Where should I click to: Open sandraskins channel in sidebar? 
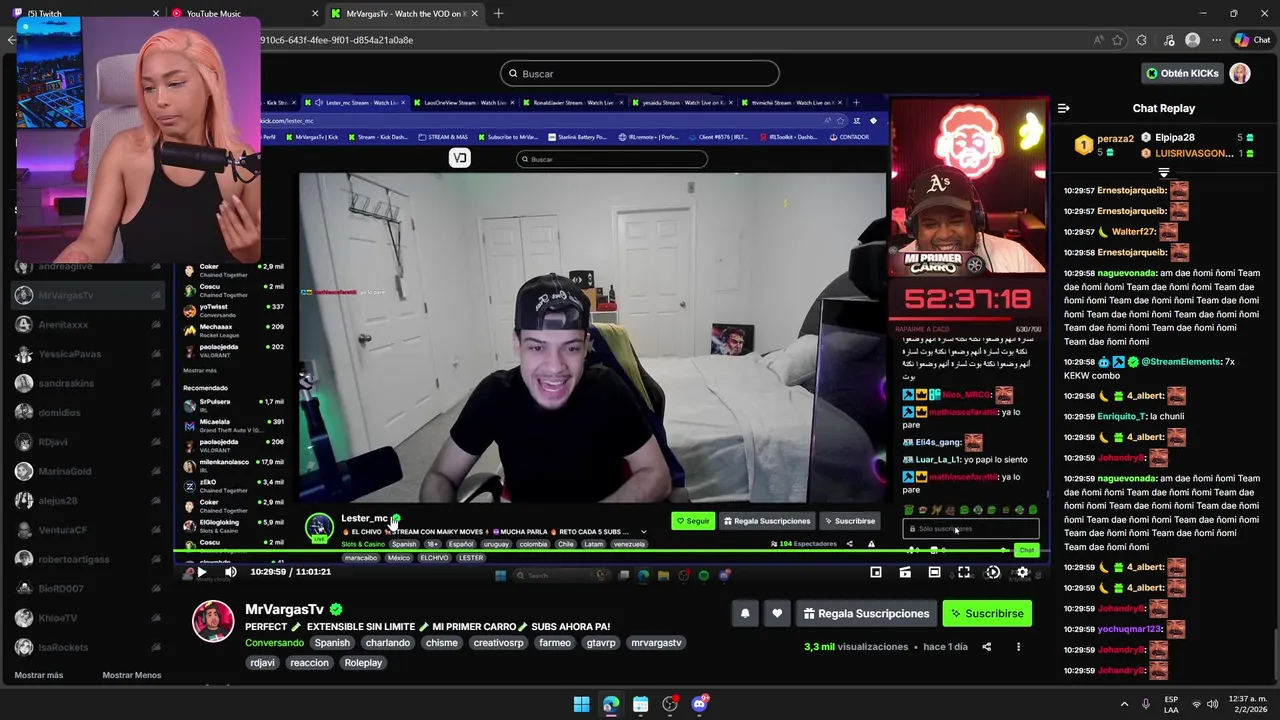click(88, 383)
